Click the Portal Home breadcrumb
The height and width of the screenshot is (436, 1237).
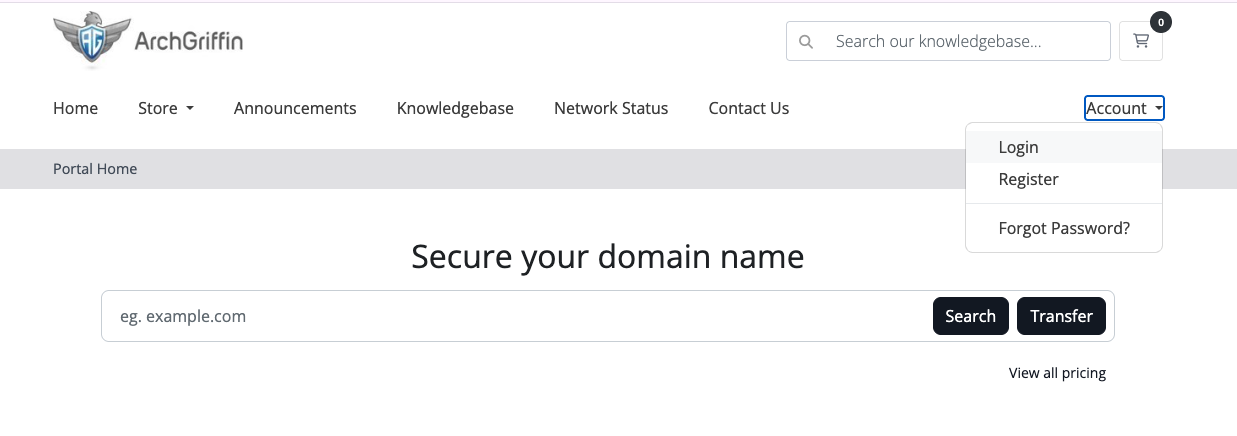pyautogui.click(x=95, y=169)
